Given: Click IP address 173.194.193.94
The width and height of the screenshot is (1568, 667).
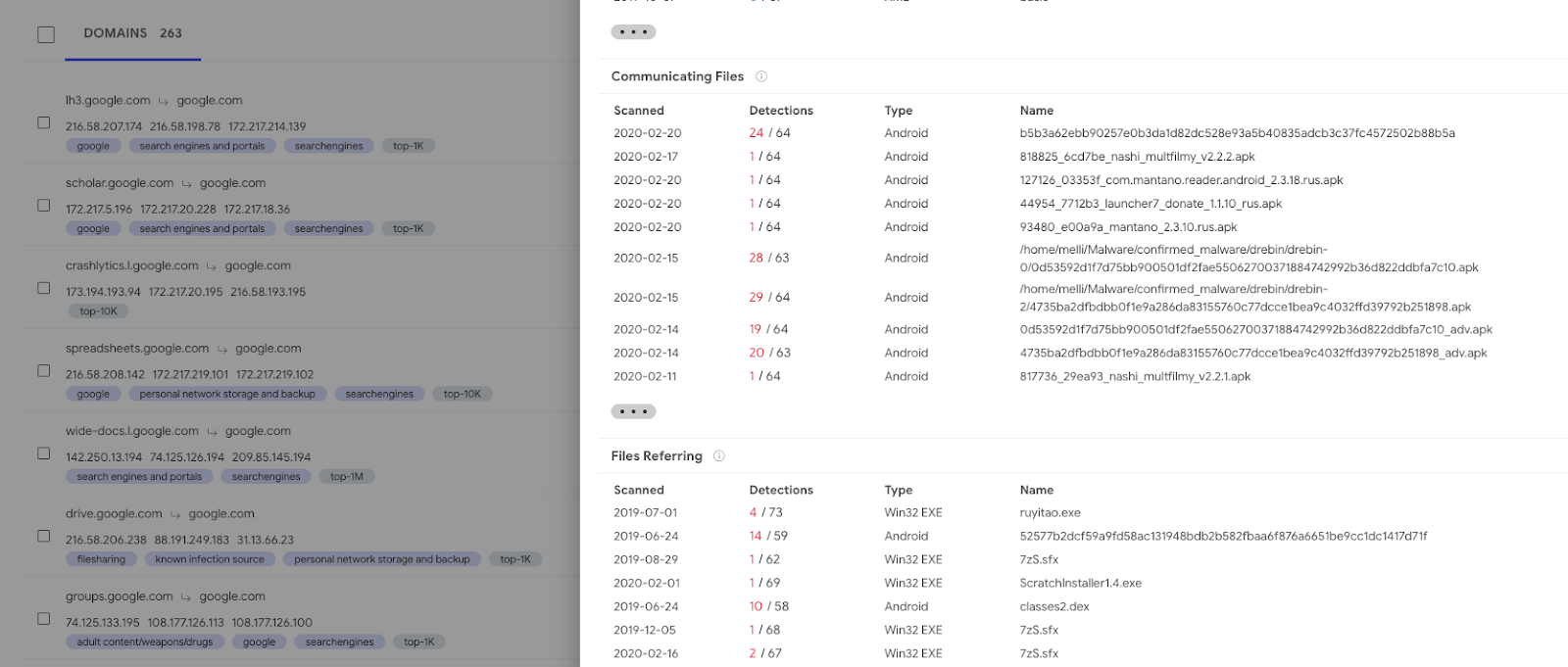Looking at the screenshot, I should (103, 292).
